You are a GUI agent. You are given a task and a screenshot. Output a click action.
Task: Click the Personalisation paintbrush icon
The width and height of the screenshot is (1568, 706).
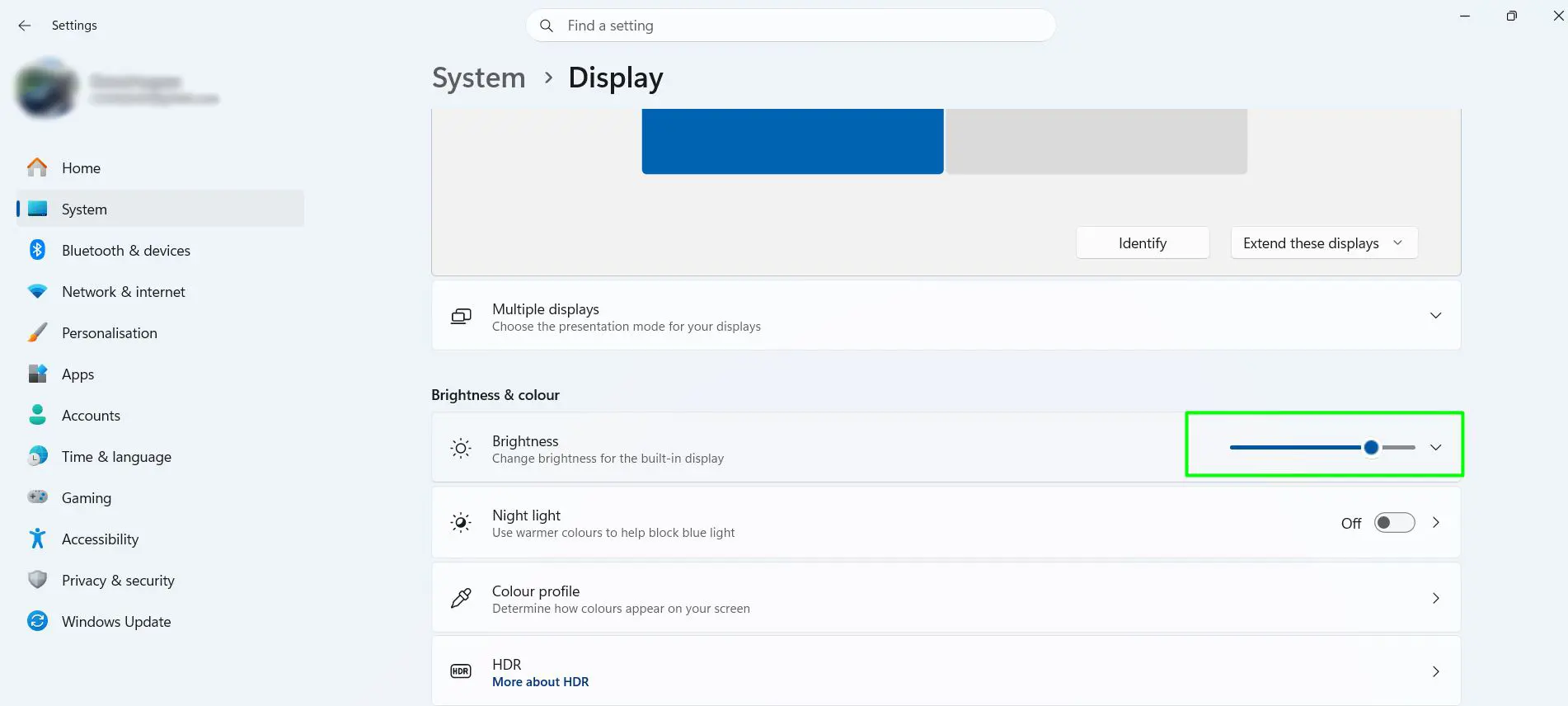[x=37, y=332]
